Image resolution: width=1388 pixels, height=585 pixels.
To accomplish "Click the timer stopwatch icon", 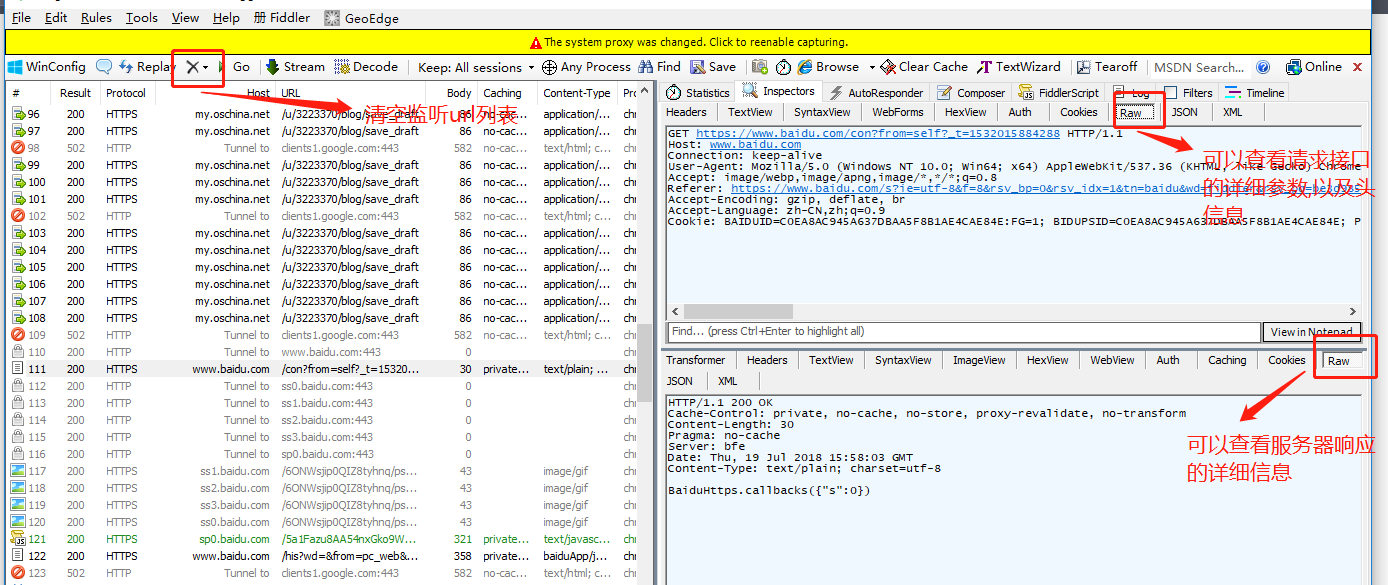I will [783, 67].
